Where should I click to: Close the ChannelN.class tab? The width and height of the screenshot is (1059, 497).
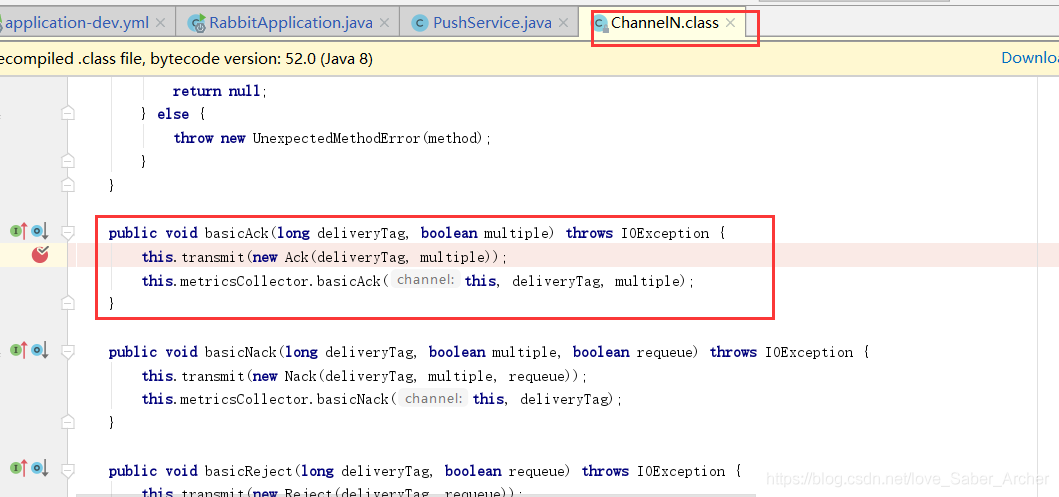coord(730,22)
